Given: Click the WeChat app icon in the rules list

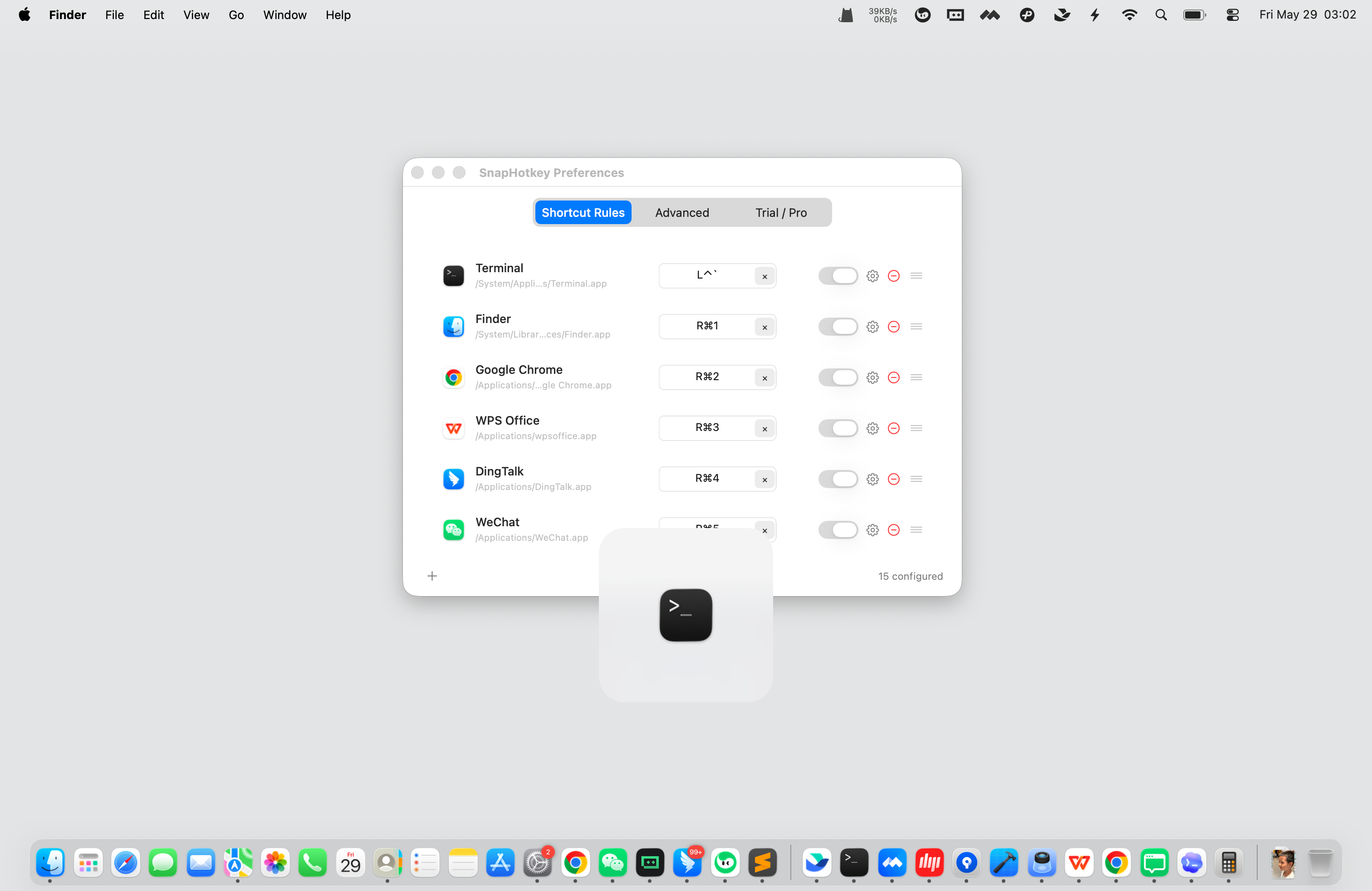Looking at the screenshot, I should pyautogui.click(x=453, y=529).
